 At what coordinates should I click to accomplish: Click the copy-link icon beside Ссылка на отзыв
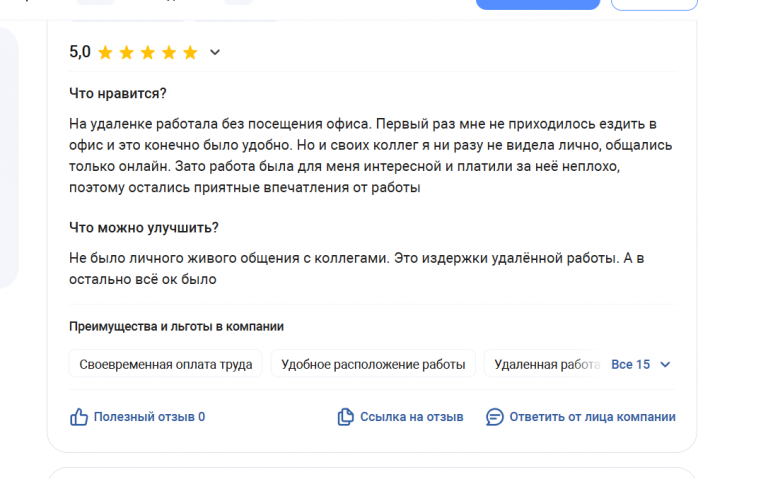point(345,417)
